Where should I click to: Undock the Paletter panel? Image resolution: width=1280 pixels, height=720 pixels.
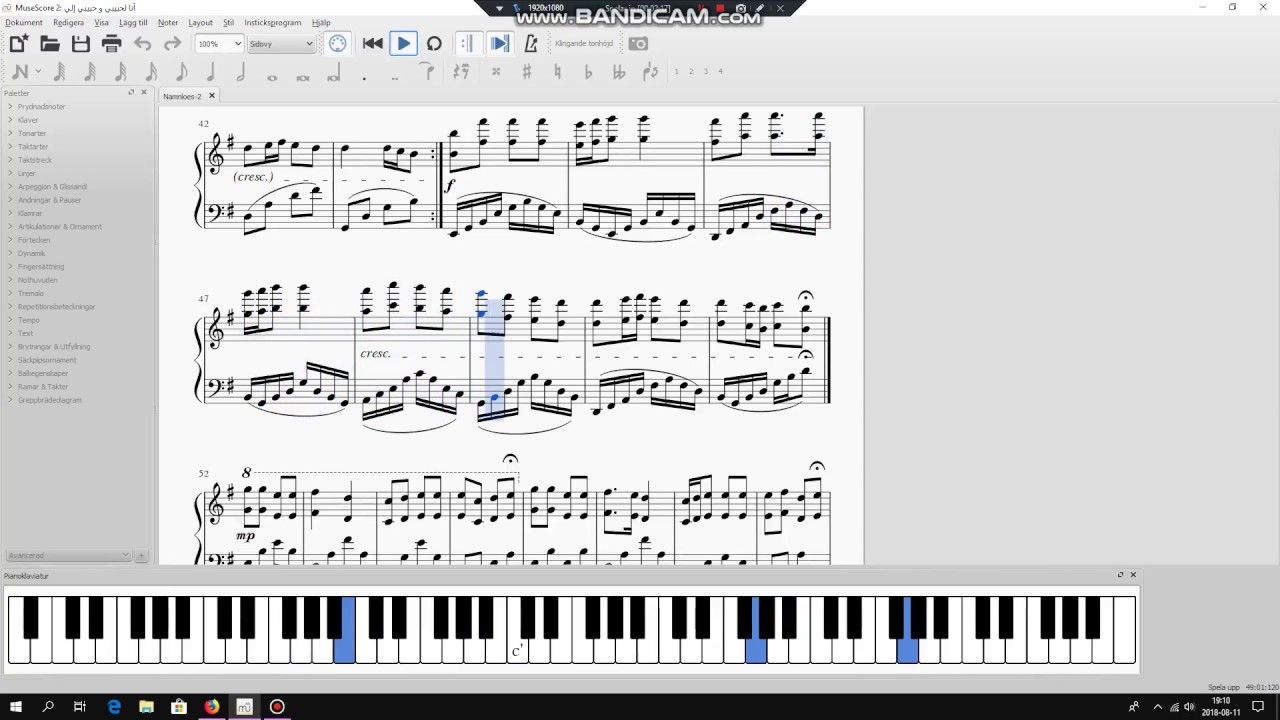[131, 92]
